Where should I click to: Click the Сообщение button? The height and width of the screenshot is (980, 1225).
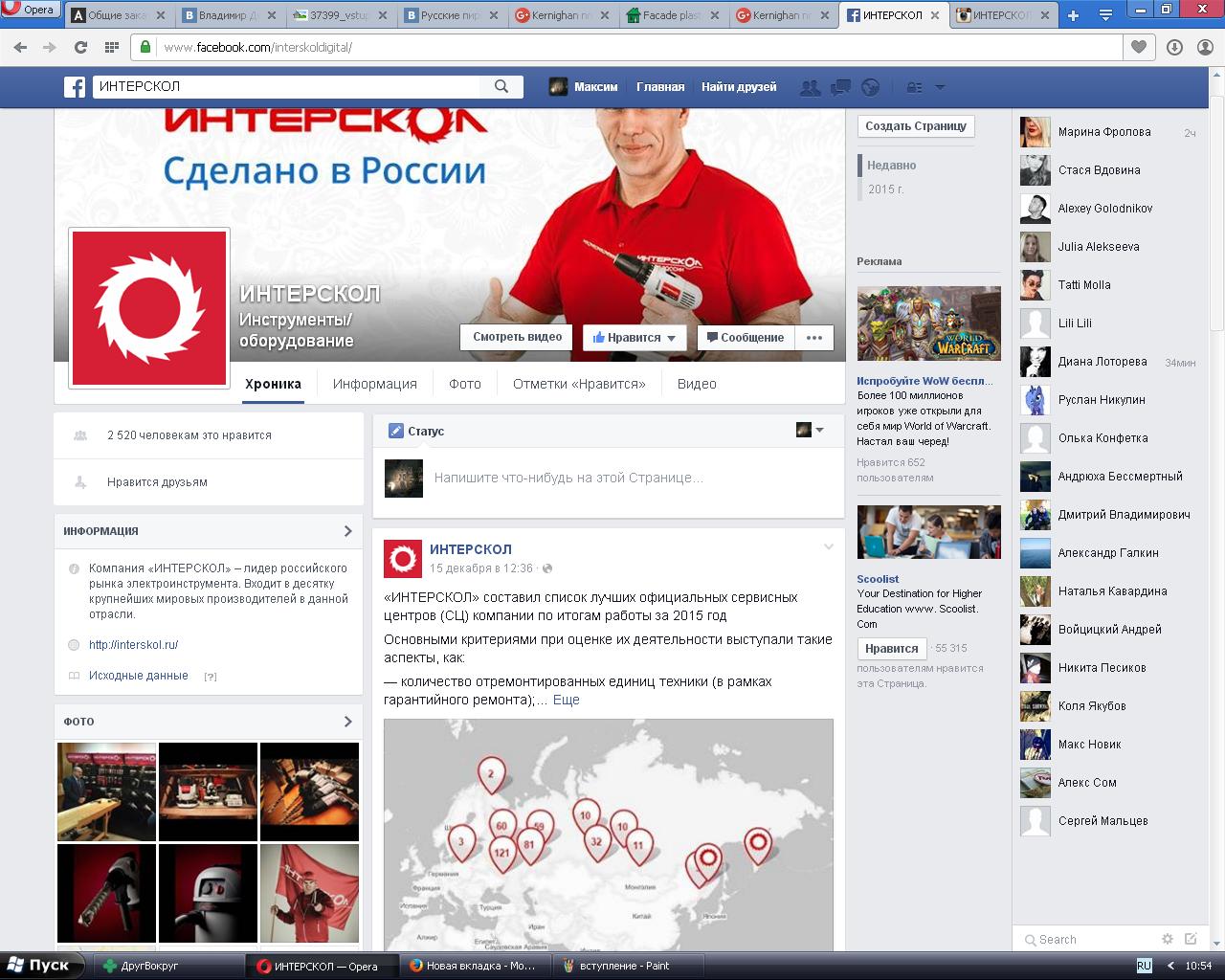pos(744,337)
